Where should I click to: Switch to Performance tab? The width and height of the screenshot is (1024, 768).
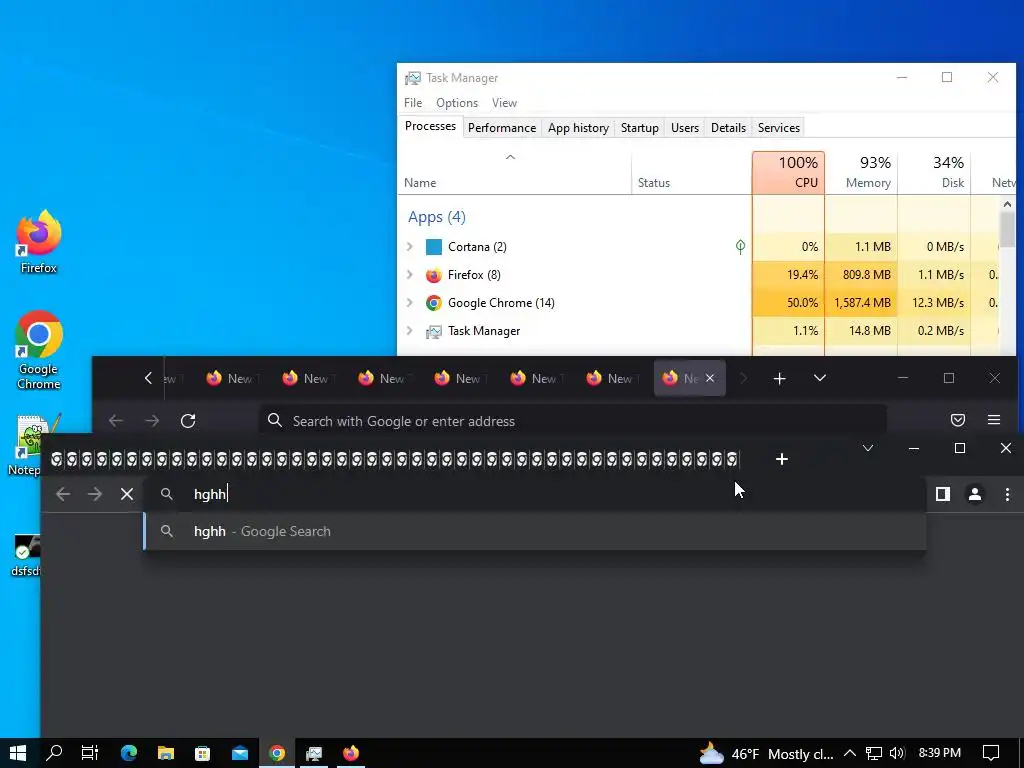[502, 127]
